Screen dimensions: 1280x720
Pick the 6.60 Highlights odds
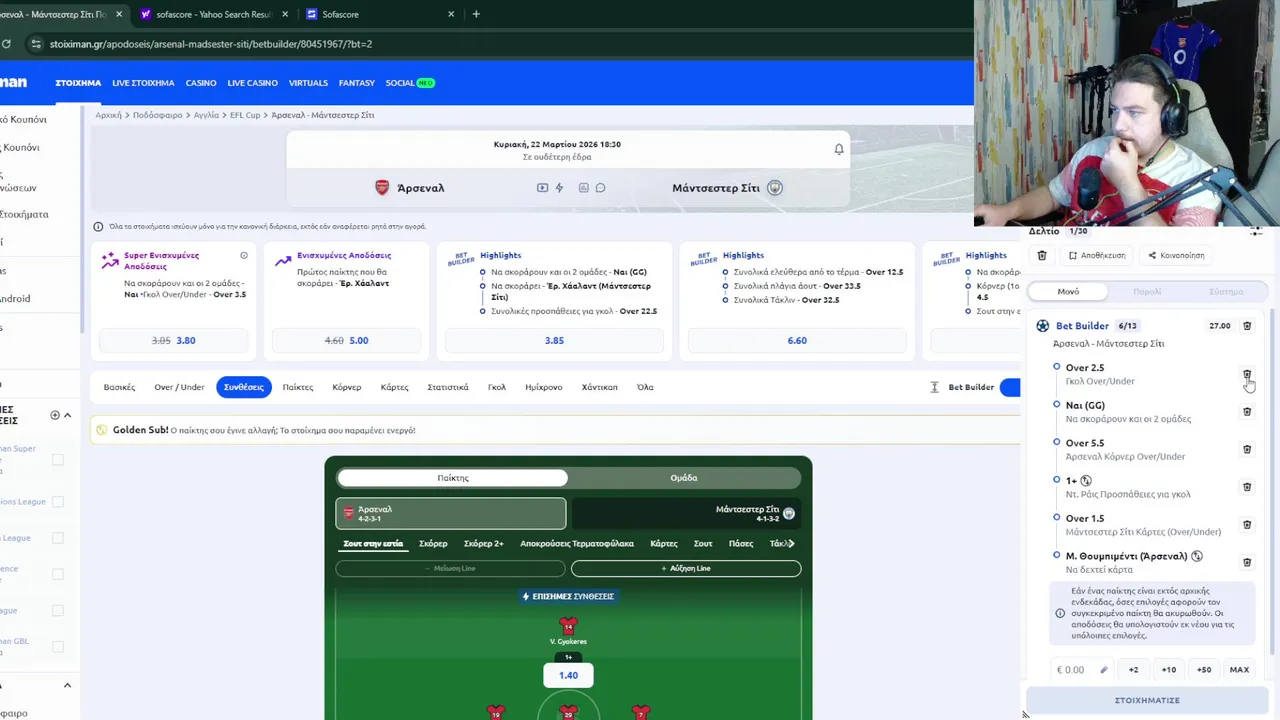pos(797,341)
